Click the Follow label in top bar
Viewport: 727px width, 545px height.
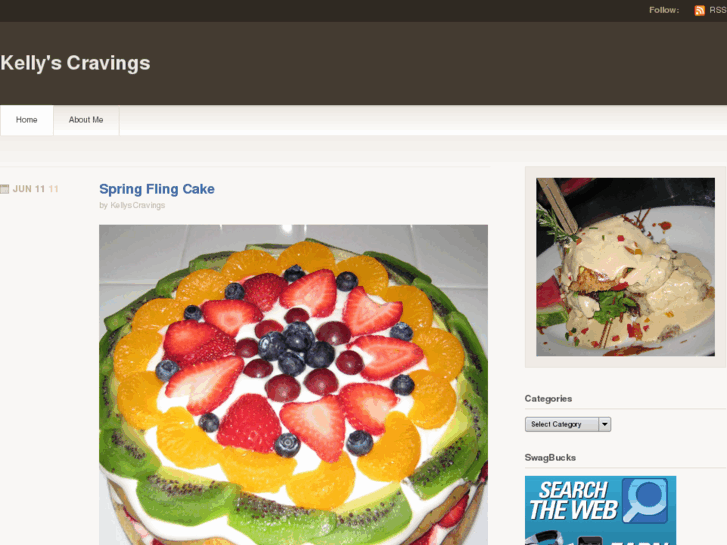(664, 10)
